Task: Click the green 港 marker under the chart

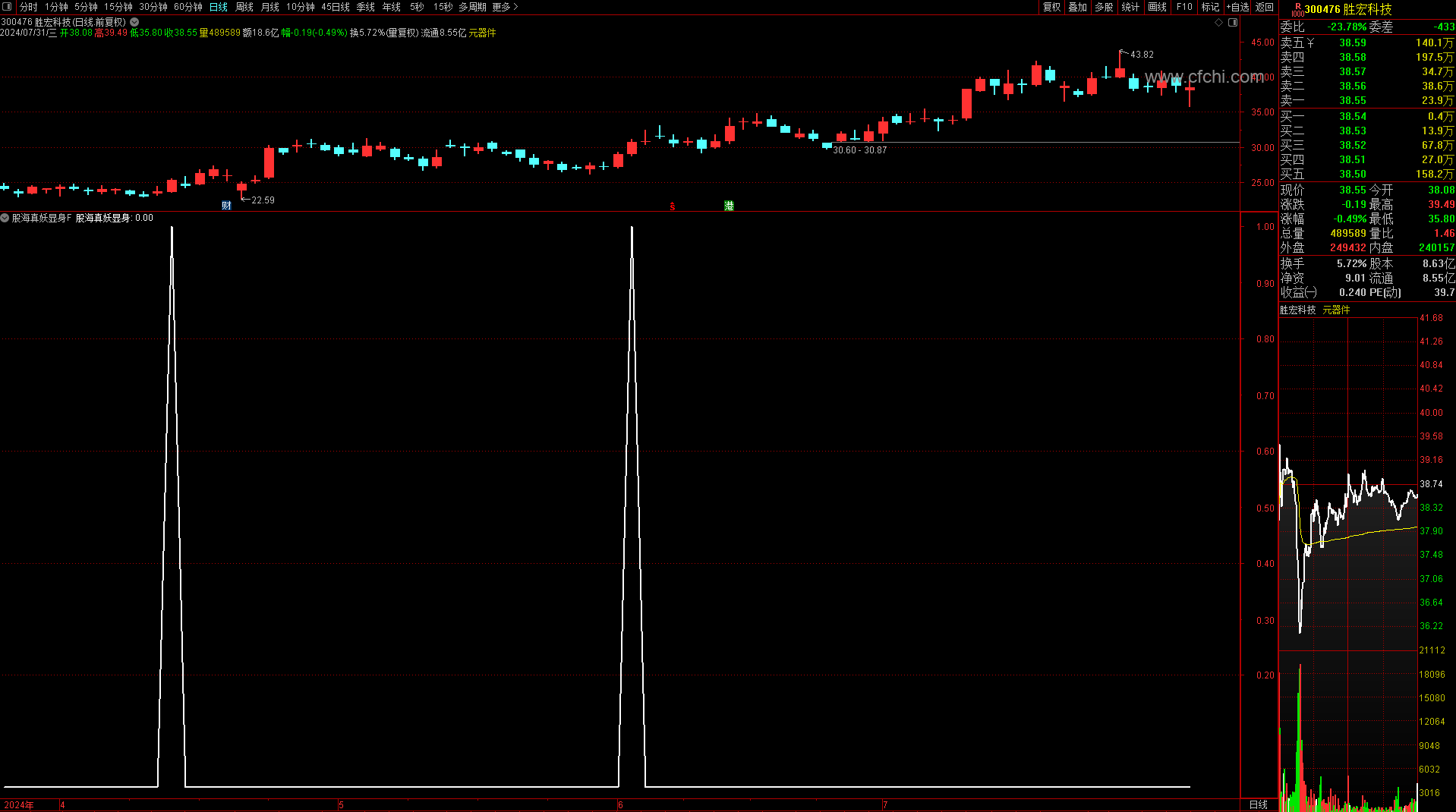Action: pyautogui.click(x=729, y=206)
